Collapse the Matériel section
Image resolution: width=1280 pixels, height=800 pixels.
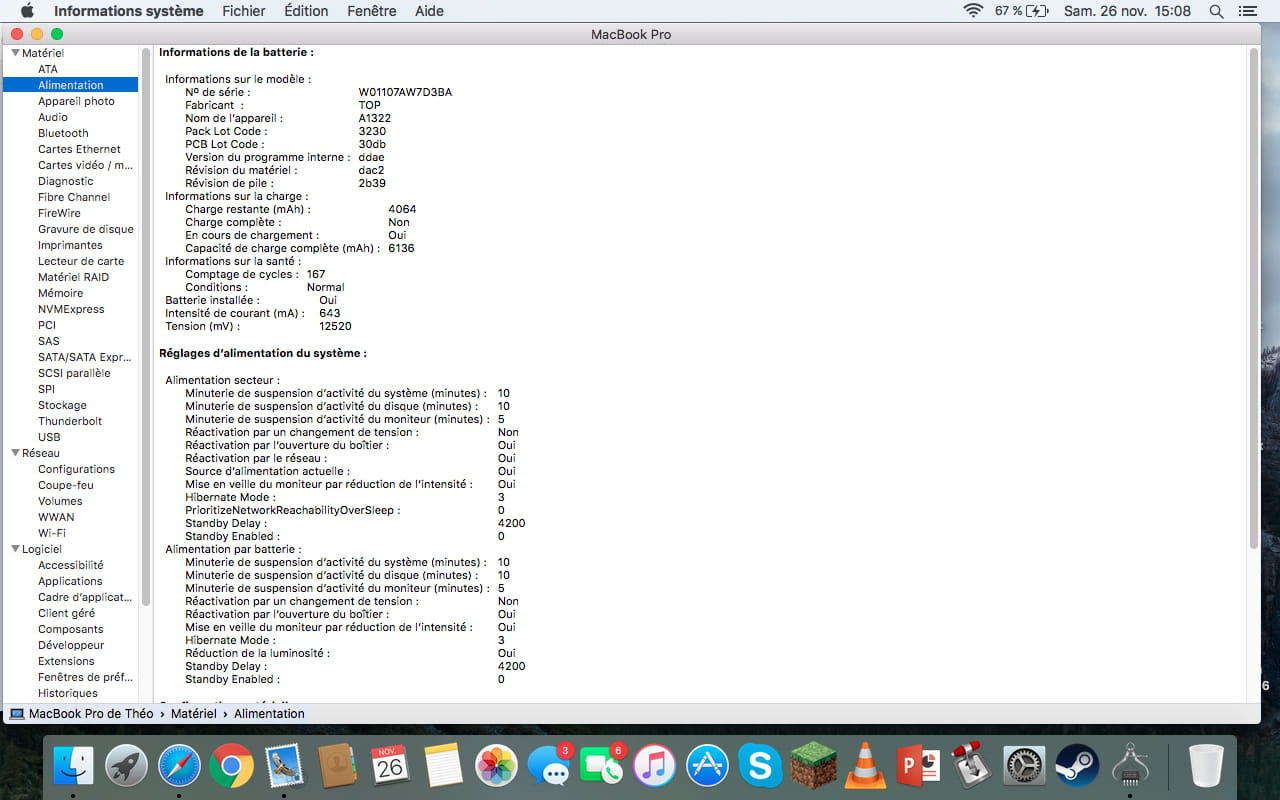[16, 53]
